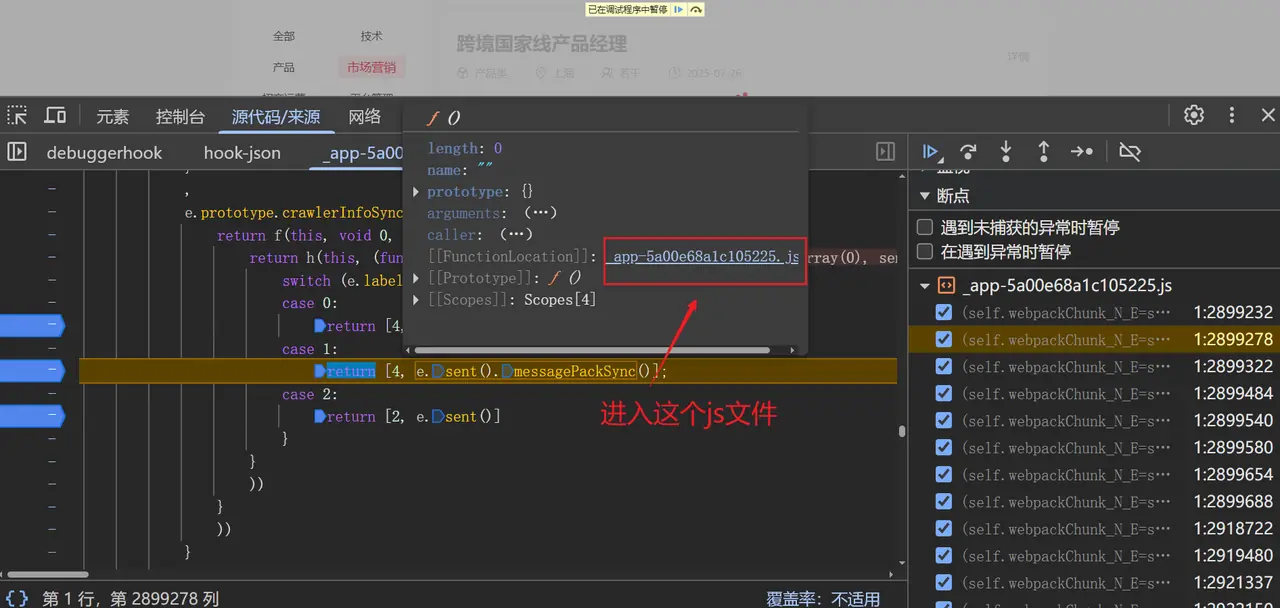1280x608 pixels.
Task: Step over next function call
Action: pyautogui.click(x=968, y=152)
